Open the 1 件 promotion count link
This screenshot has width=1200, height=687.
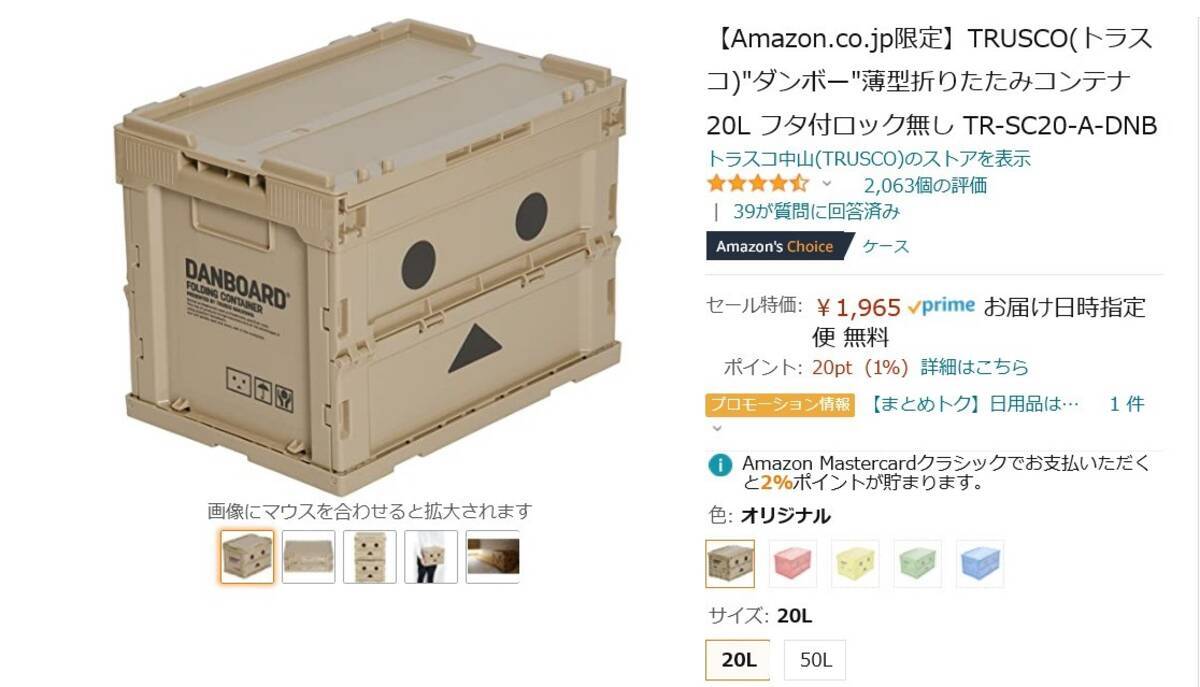pyautogui.click(x=1127, y=404)
